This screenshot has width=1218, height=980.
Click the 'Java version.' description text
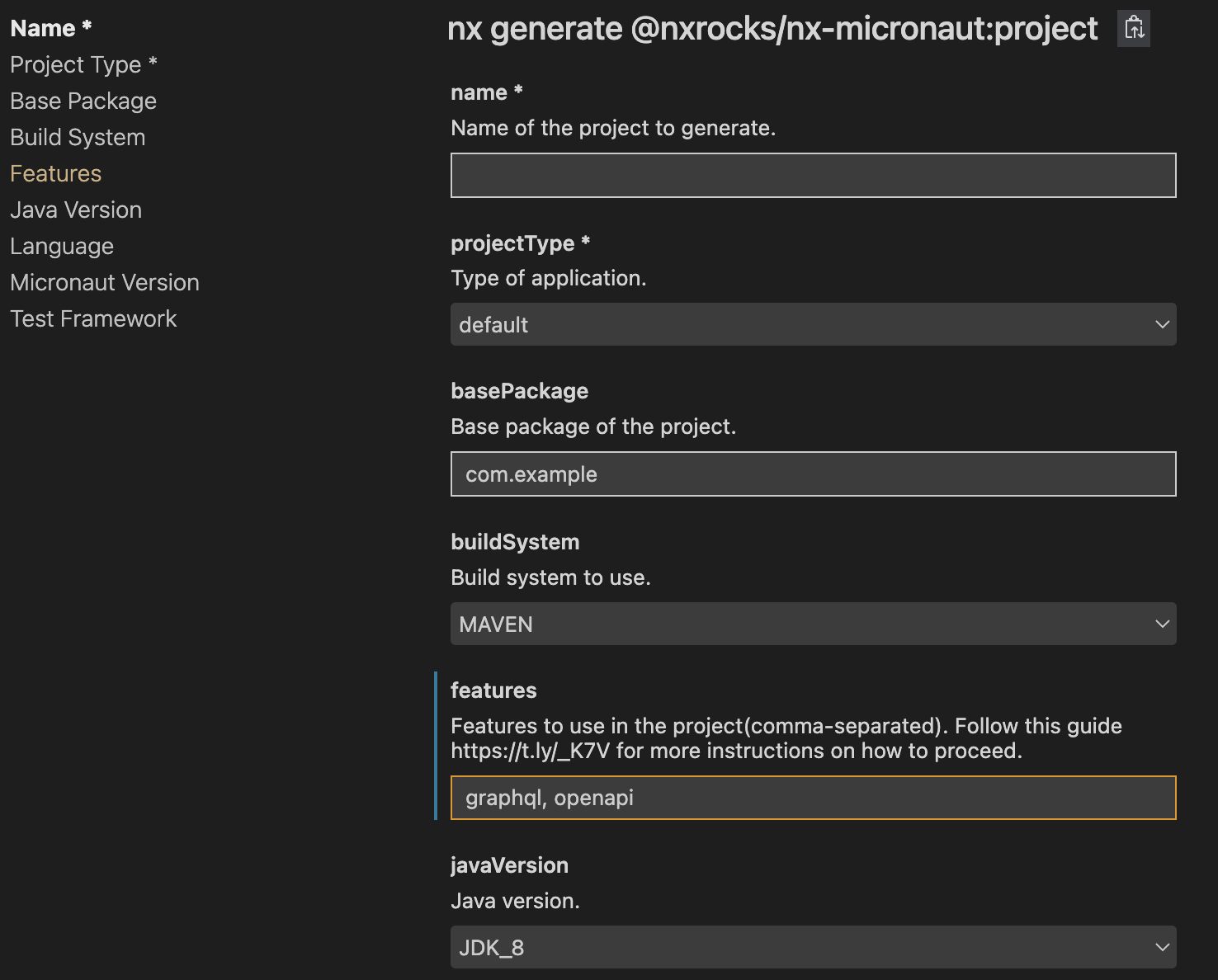pos(515,902)
